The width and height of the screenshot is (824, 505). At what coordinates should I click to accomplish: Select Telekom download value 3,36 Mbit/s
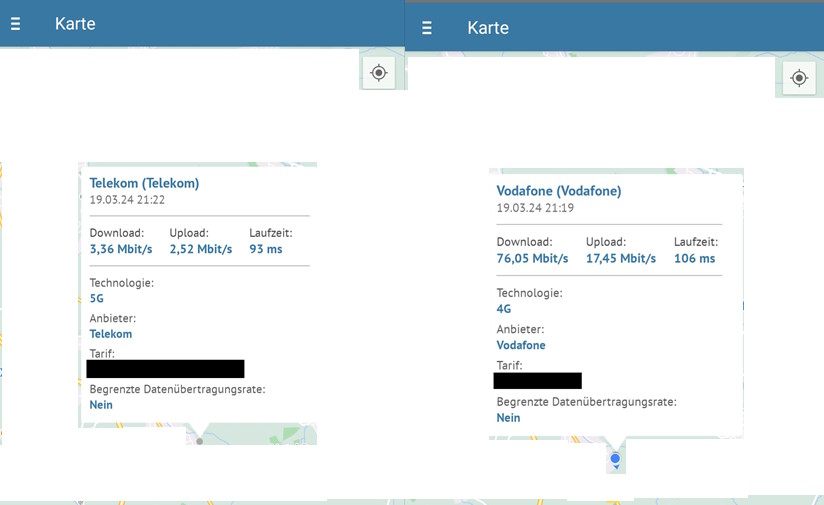coord(121,249)
